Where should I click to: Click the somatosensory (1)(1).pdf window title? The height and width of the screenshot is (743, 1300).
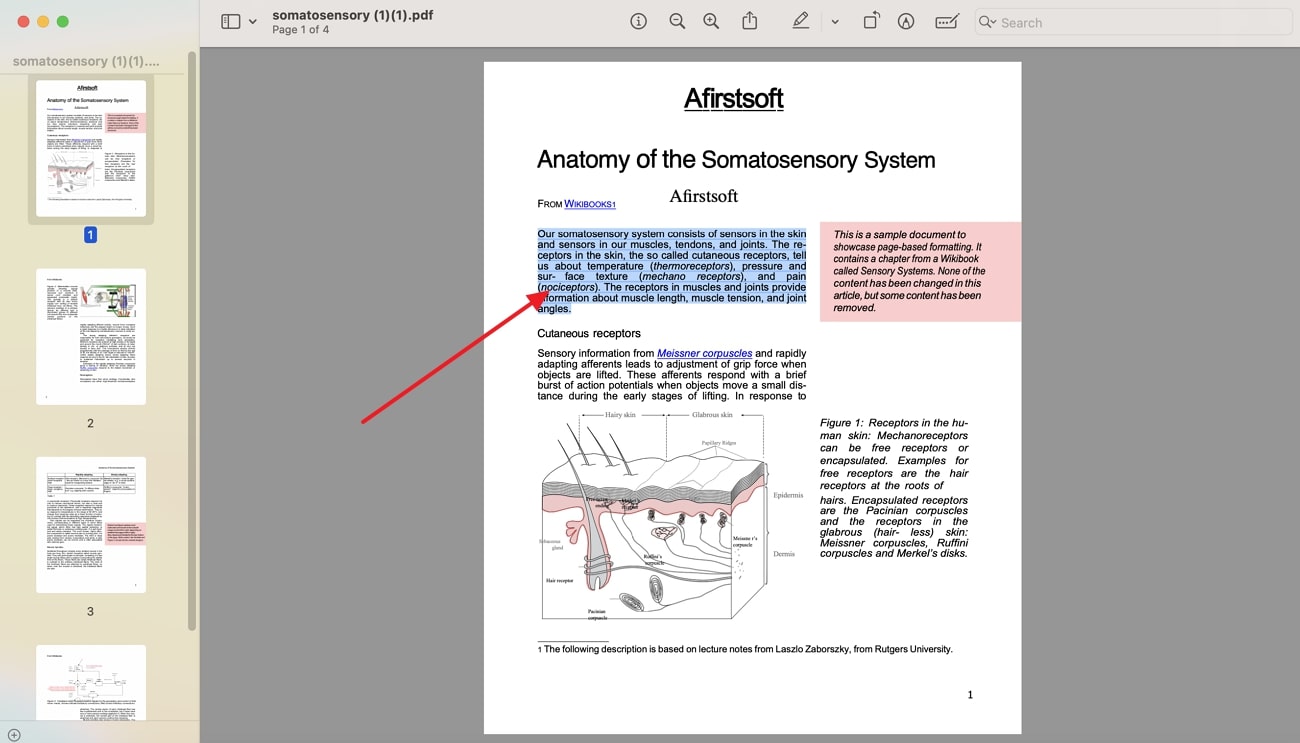coord(352,15)
